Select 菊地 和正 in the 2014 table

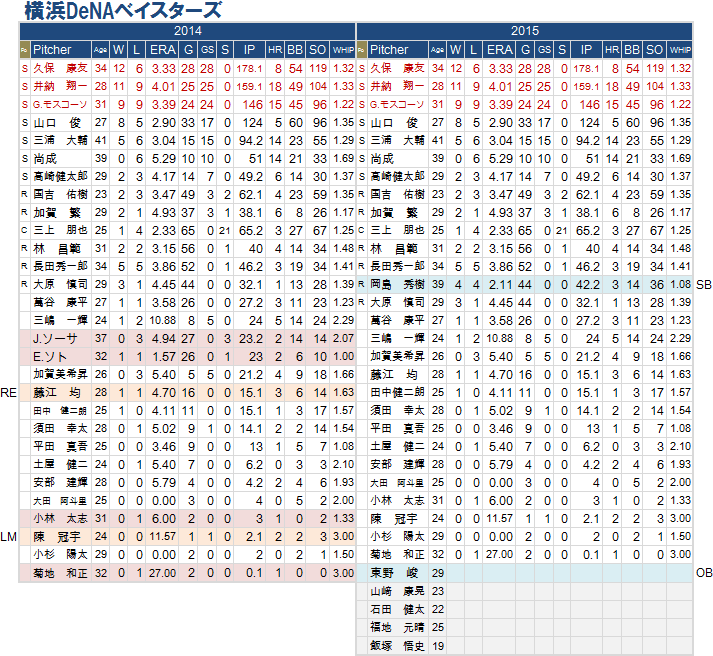[x=60, y=573]
